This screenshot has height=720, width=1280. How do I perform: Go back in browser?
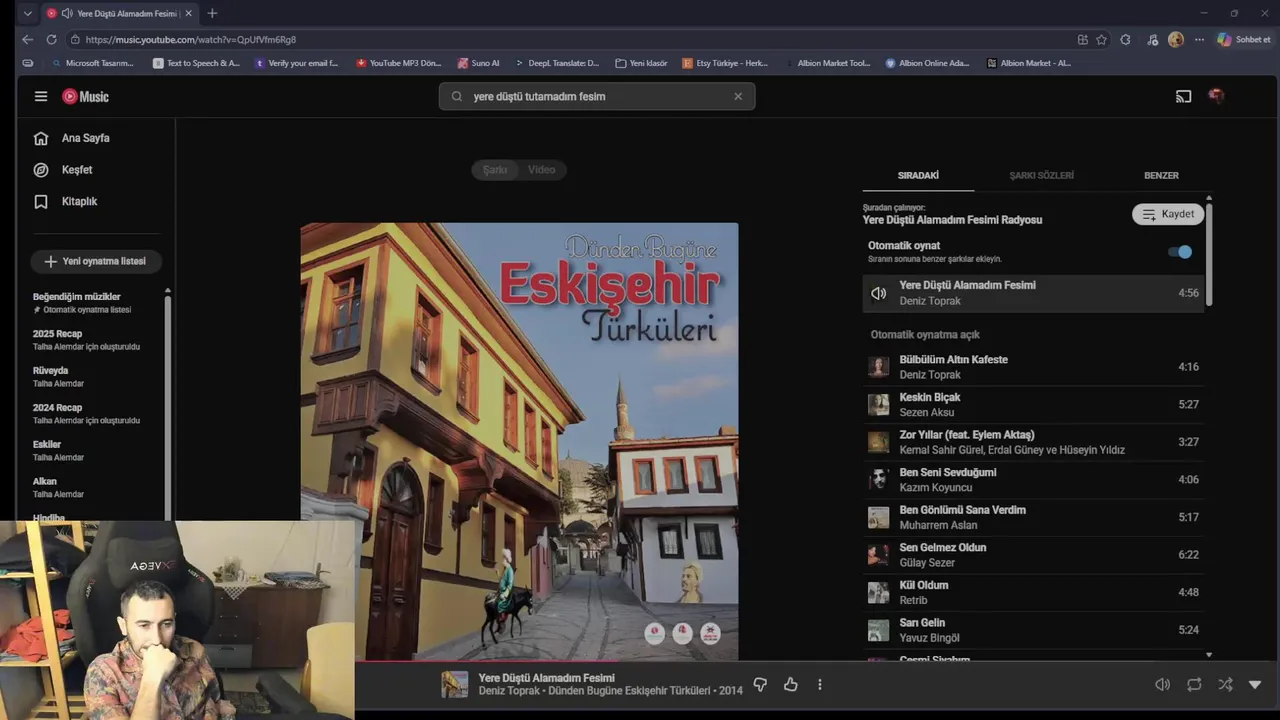[x=27, y=39]
